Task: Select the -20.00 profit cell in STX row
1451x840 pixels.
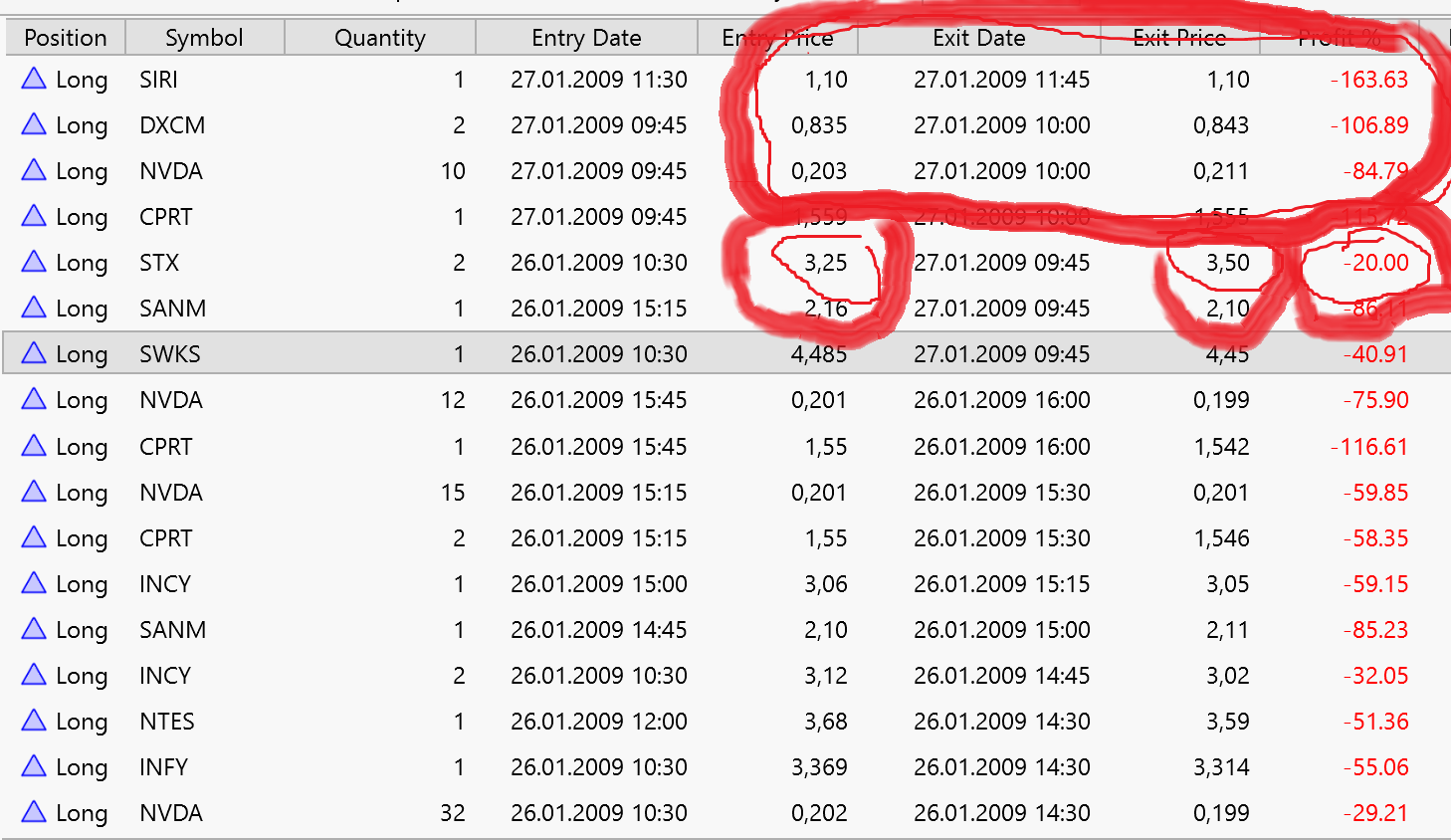Action: point(1374,263)
